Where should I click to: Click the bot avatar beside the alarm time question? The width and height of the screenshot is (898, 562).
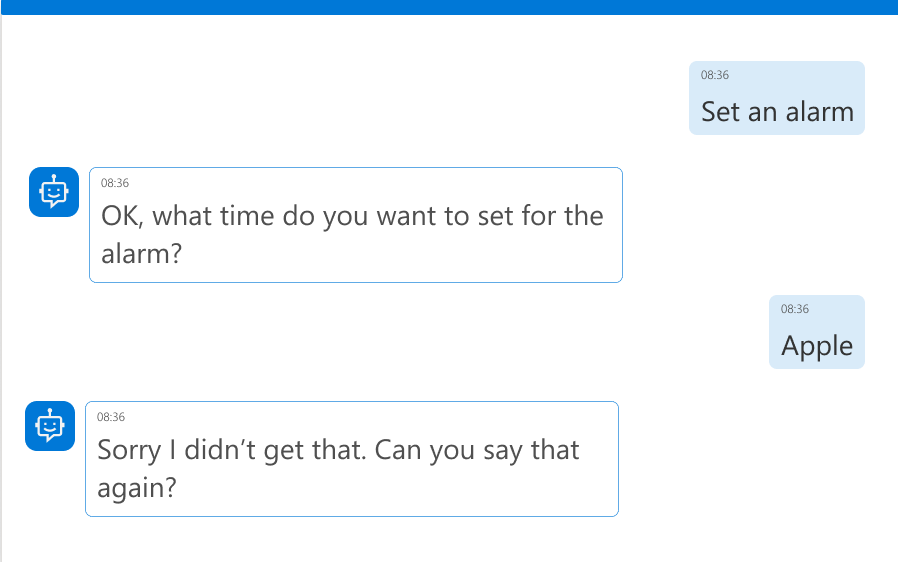pos(53,192)
